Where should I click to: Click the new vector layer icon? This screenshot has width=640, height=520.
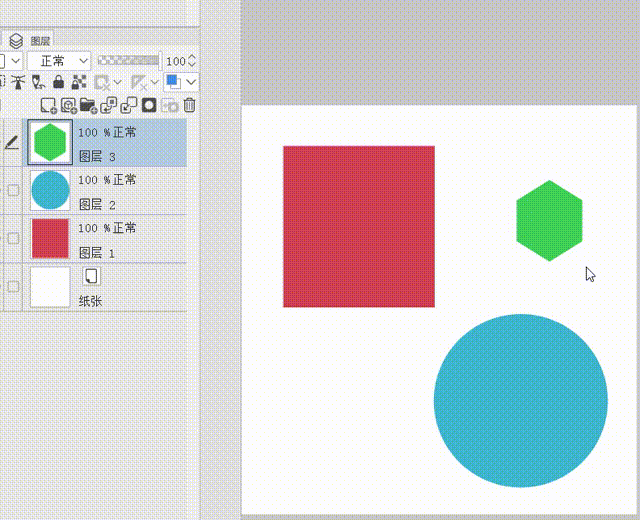68,105
